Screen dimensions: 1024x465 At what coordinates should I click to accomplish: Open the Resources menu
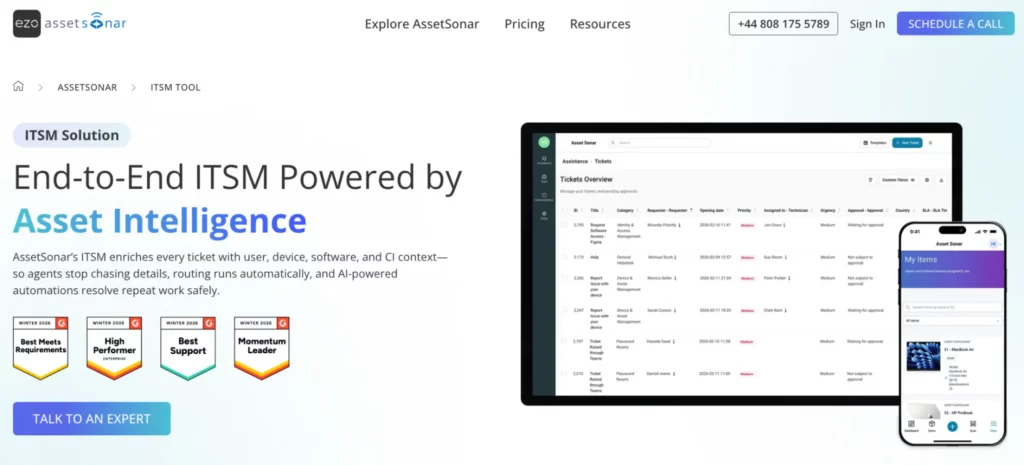point(600,24)
